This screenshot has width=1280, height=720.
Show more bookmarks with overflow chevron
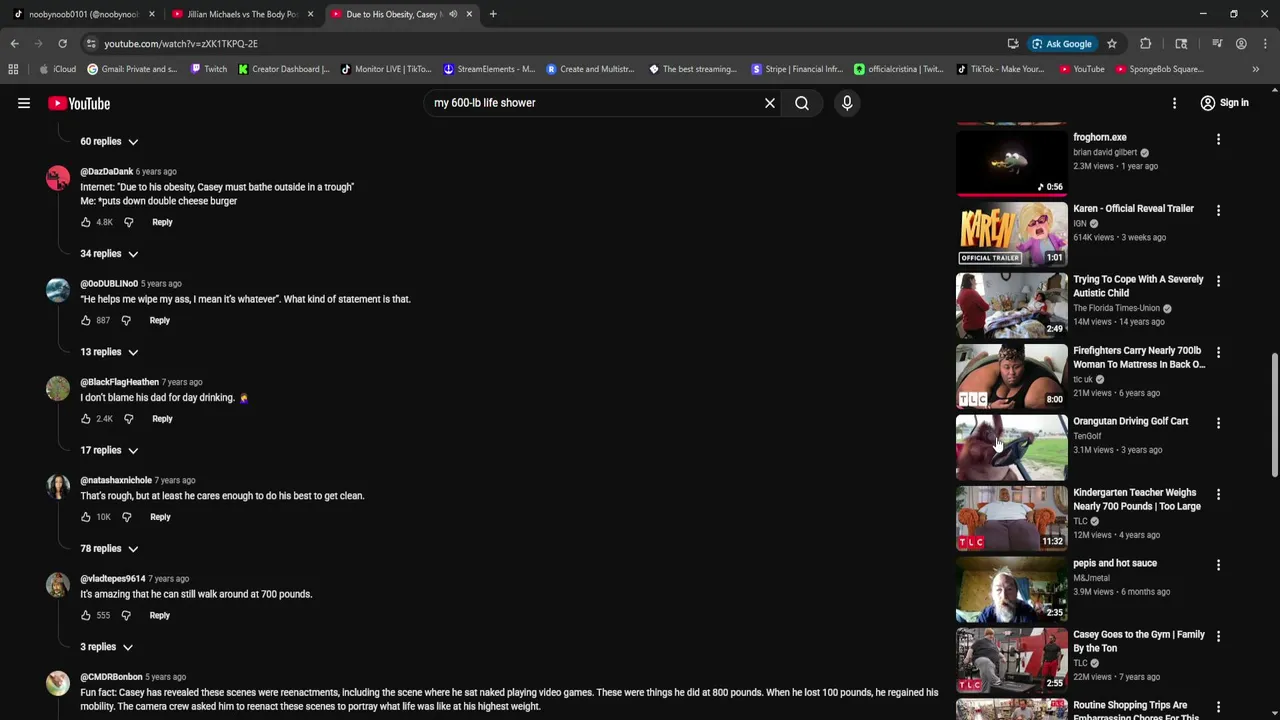pyautogui.click(x=1255, y=69)
